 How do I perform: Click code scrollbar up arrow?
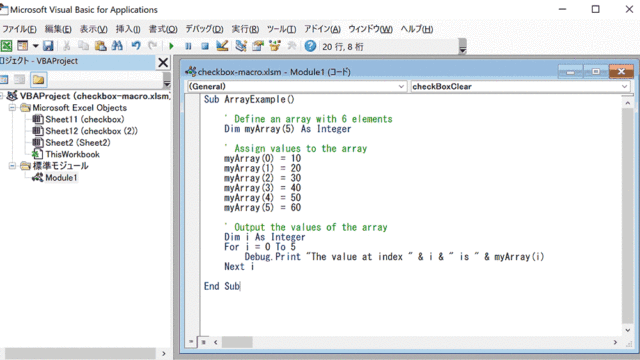click(628, 103)
